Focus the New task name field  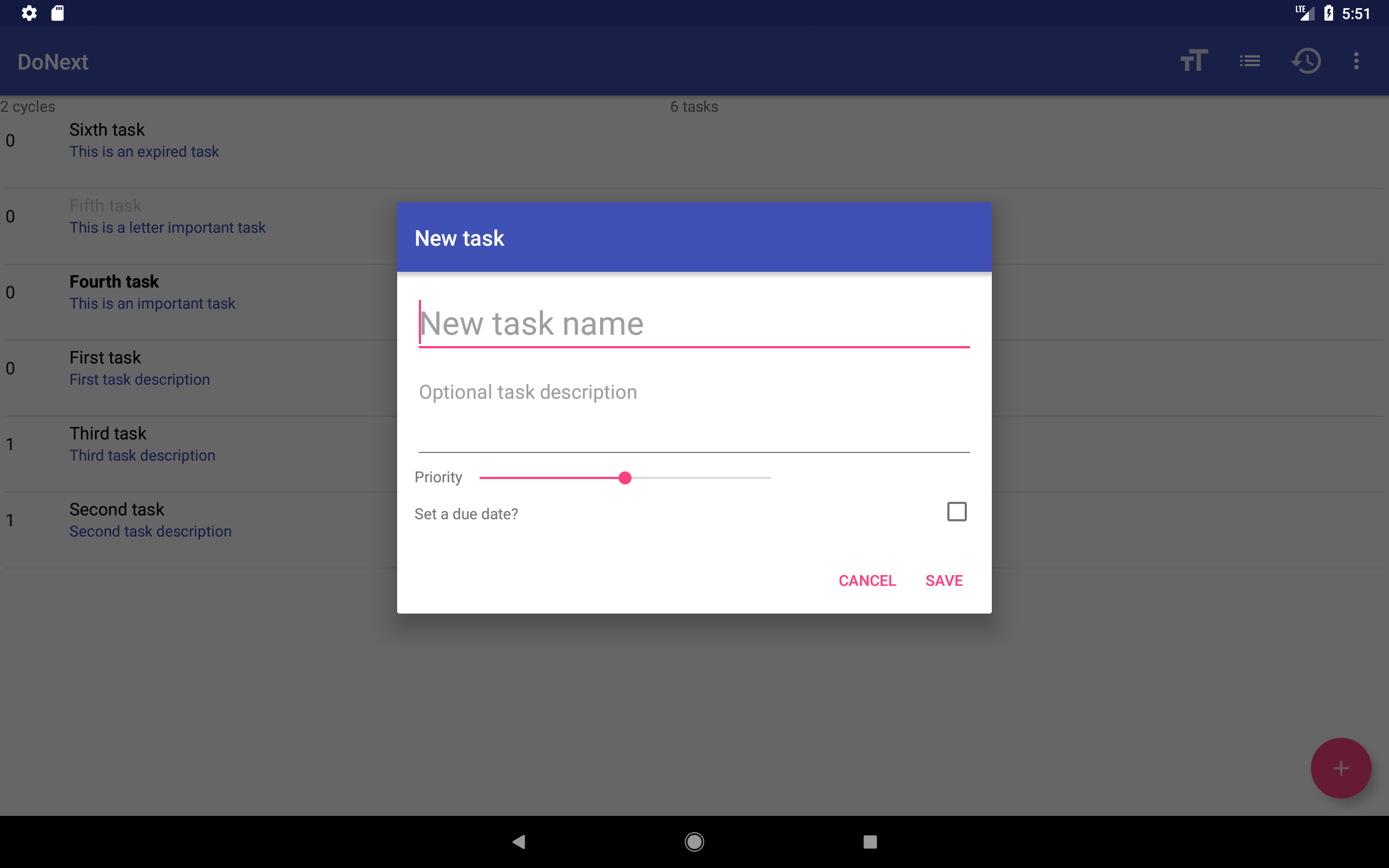(x=693, y=324)
